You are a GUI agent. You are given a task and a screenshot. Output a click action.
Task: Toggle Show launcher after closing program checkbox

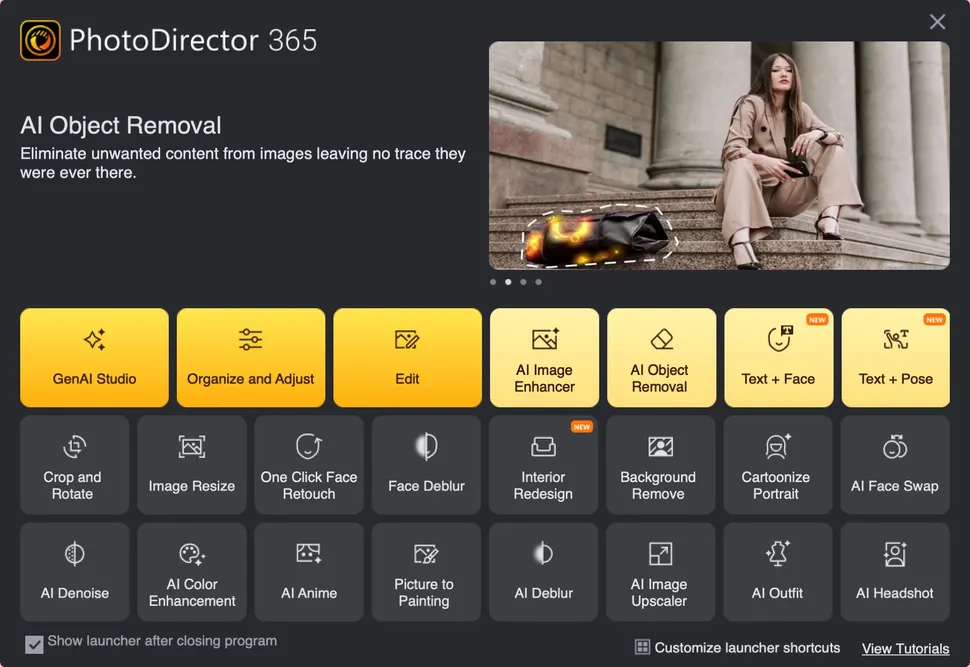(34, 642)
